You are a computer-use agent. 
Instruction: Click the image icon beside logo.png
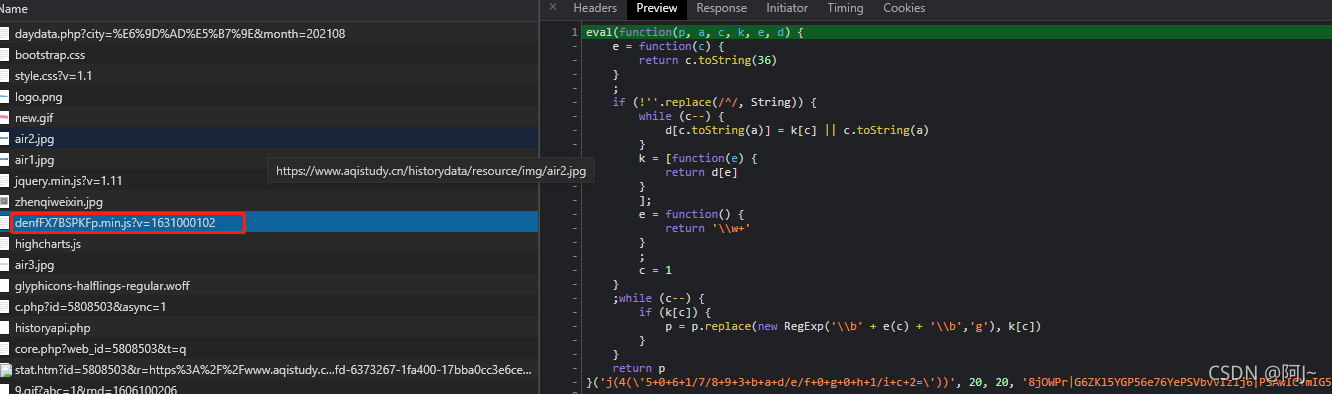[x=5, y=97]
